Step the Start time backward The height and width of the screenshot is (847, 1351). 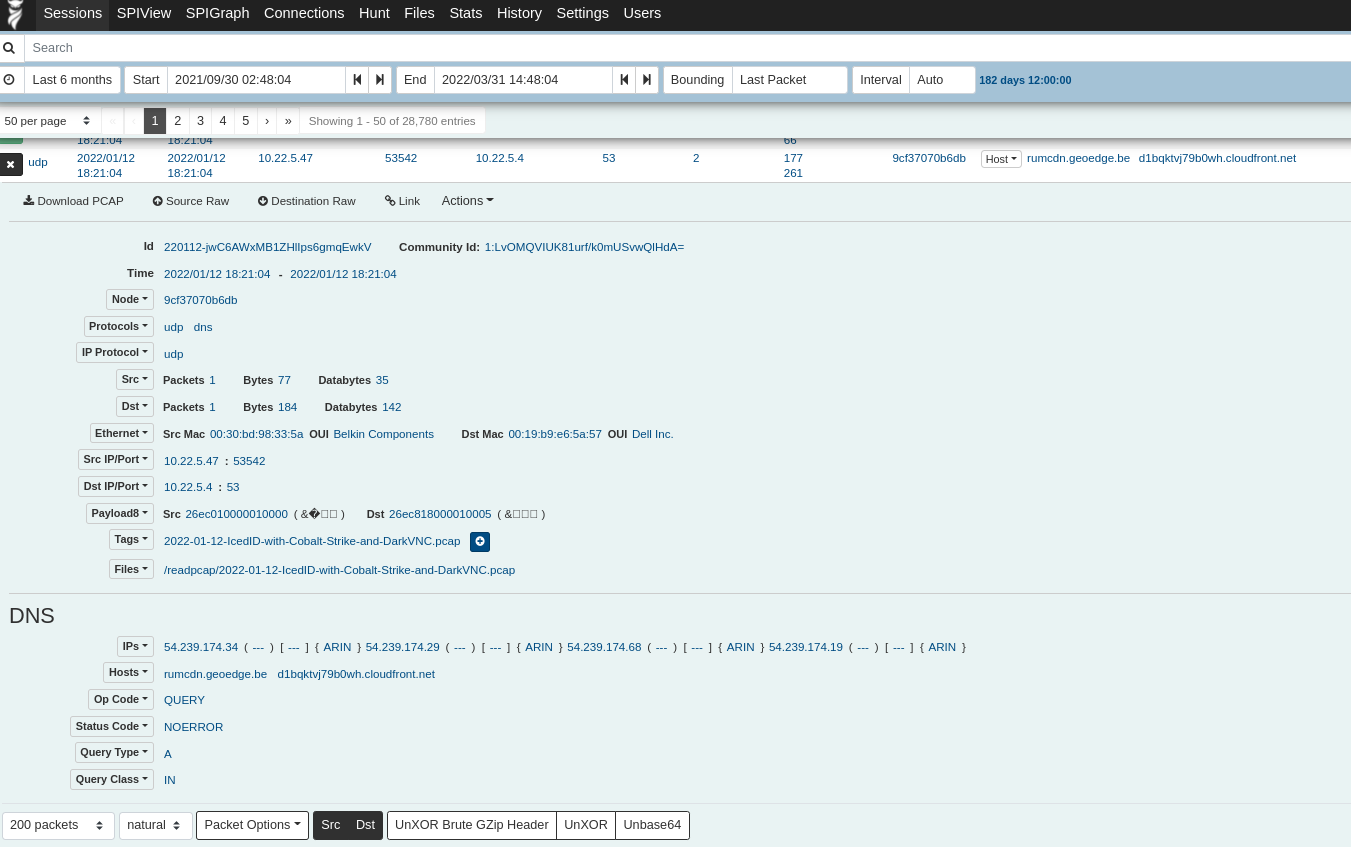[x=357, y=80]
